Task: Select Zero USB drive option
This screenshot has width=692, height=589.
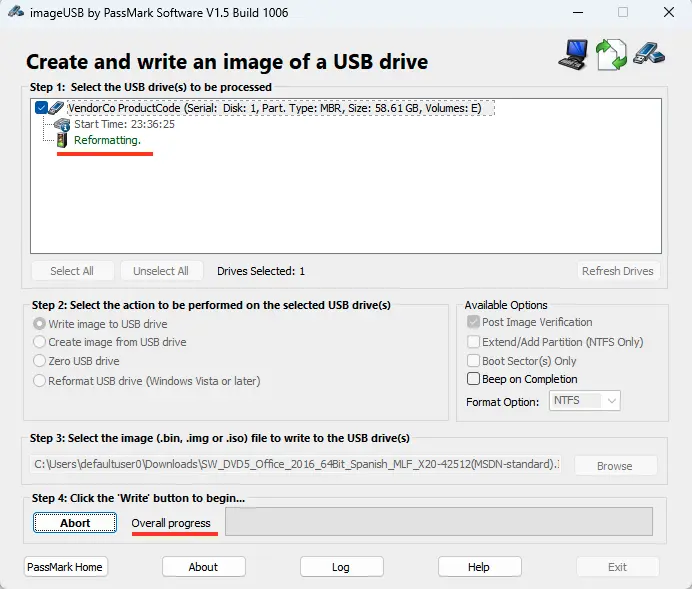Action: click(x=39, y=361)
